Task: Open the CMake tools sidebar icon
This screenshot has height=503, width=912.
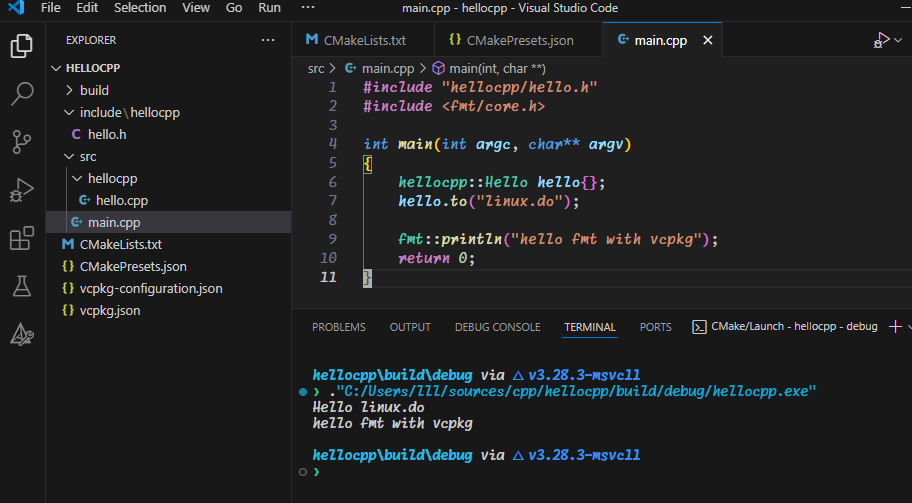Action: (22, 334)
